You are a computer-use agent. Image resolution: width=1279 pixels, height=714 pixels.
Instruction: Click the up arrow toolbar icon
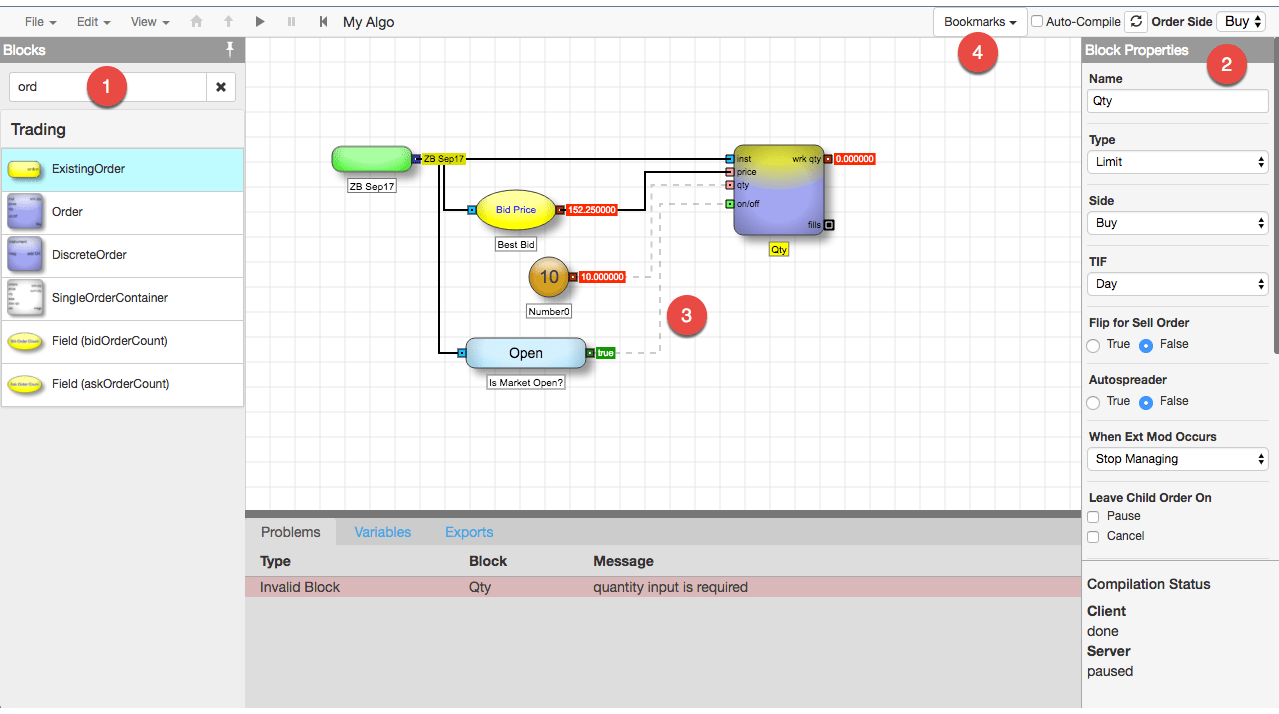click(228, 21)
